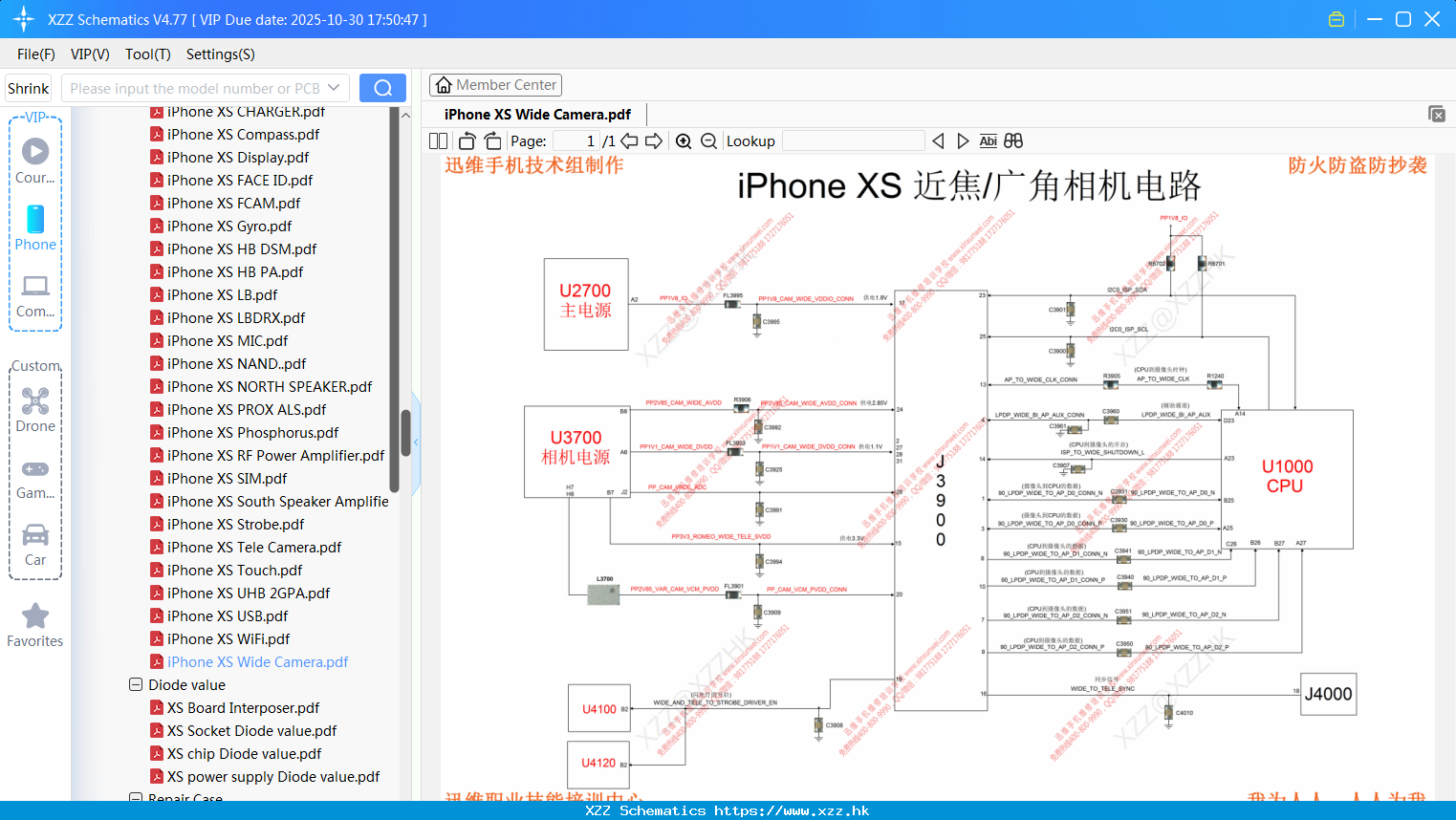Open the File(F) menu
The height and width of the screenshot is (820, 1456).
[x=36, y=54]
